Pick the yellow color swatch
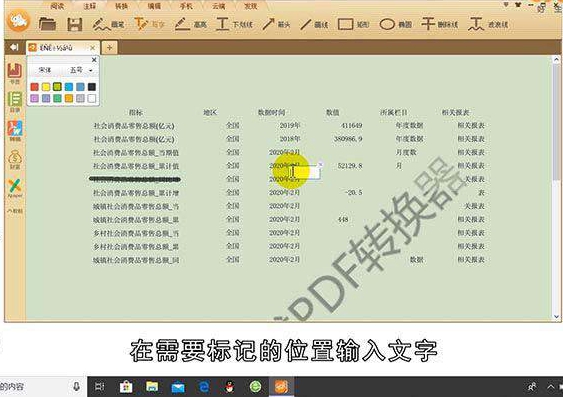 point(46,87)
